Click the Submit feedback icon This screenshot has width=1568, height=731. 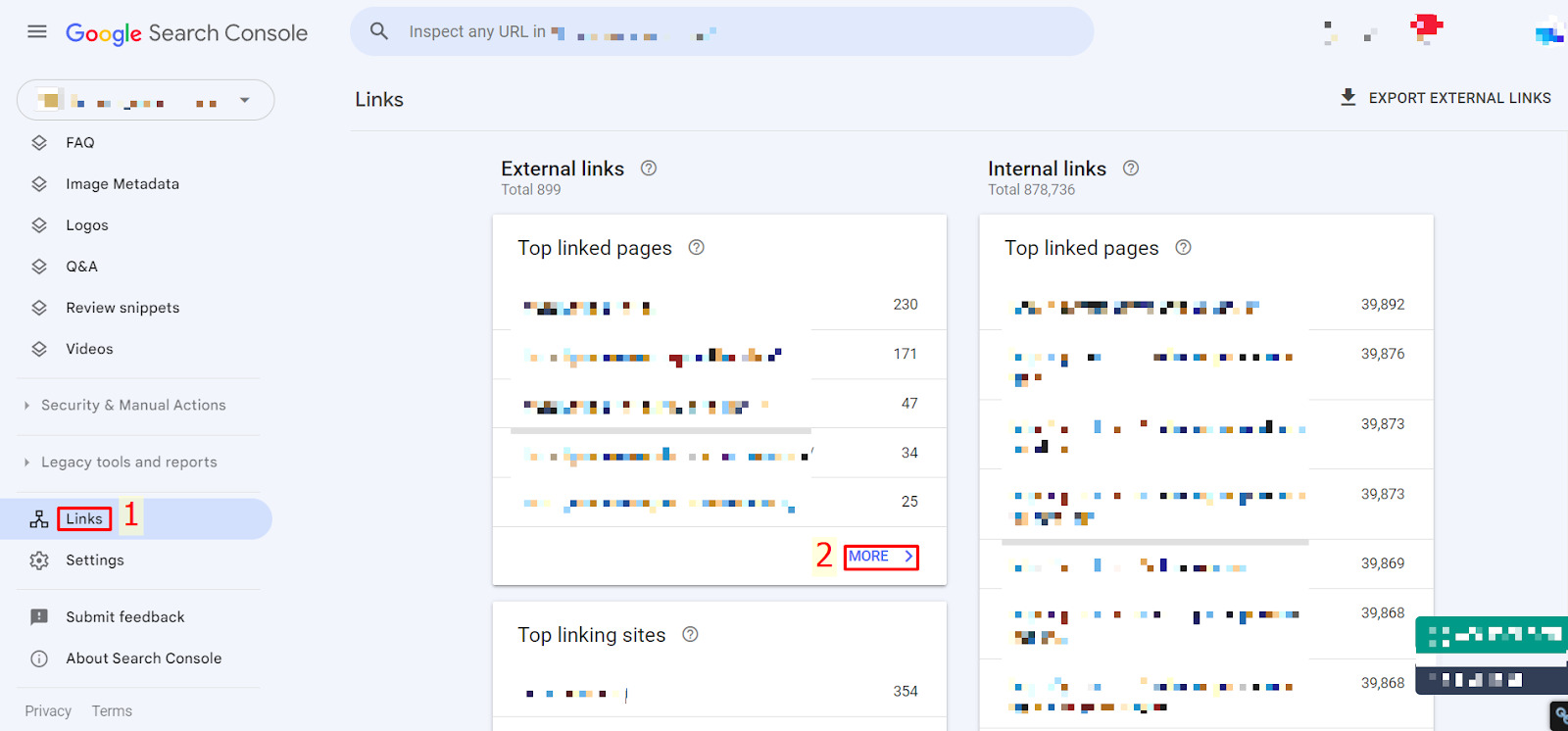(x=39, y=617)
